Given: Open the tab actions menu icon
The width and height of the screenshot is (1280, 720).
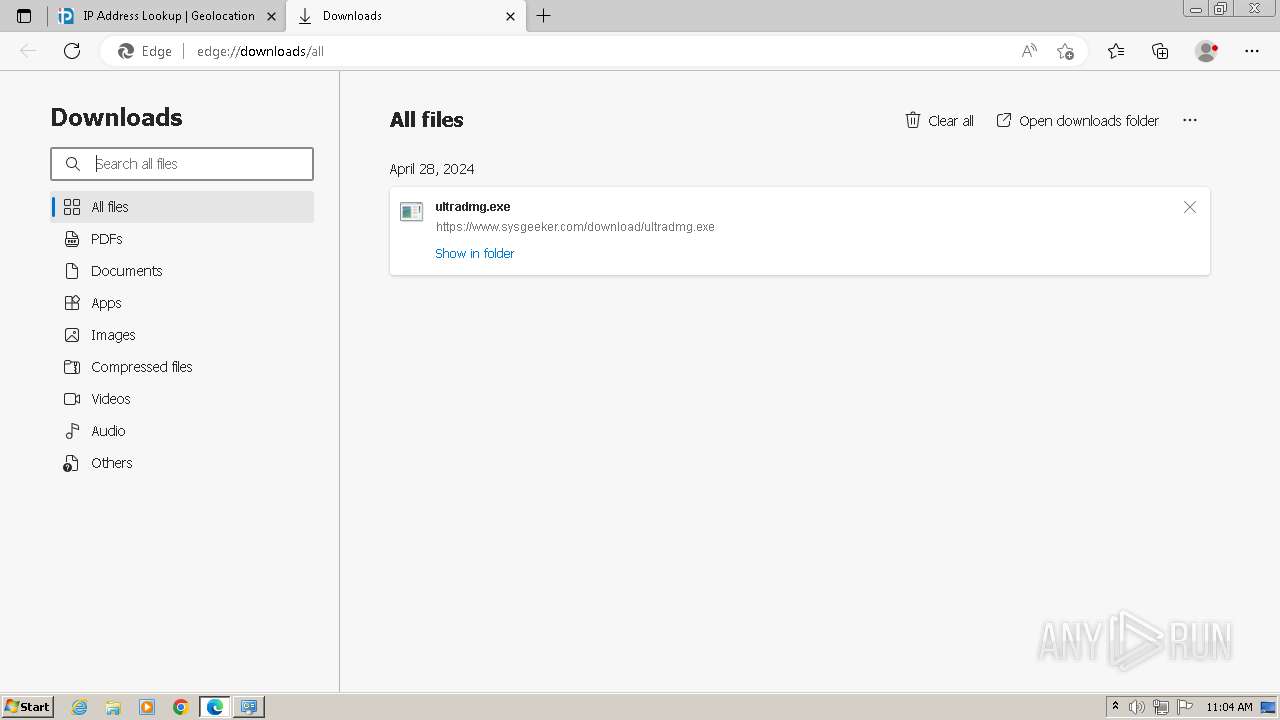Looking at the screenshot, I should coord(24,16).
